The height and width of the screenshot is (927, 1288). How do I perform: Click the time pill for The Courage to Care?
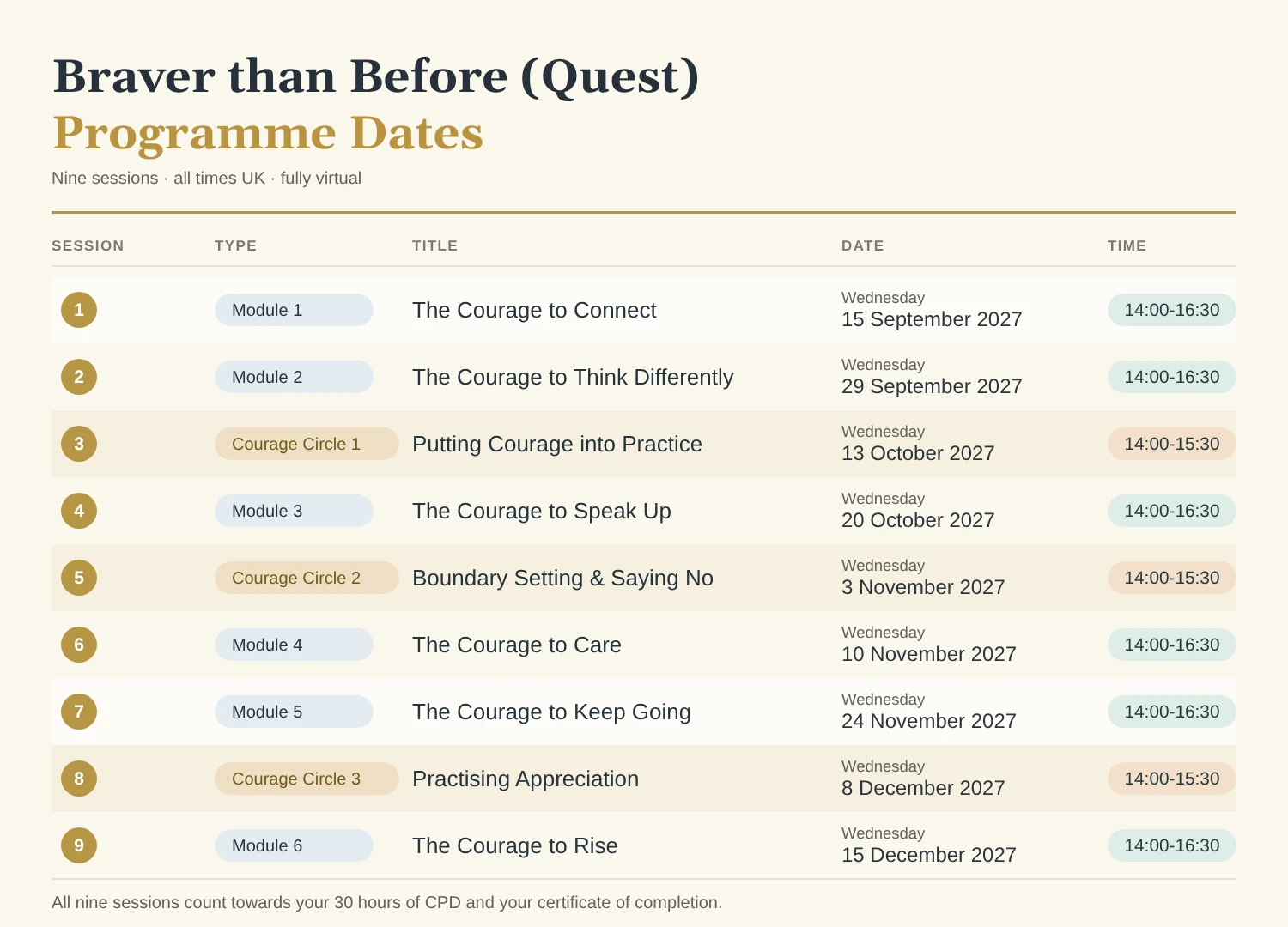click(x=1172, y=645)
